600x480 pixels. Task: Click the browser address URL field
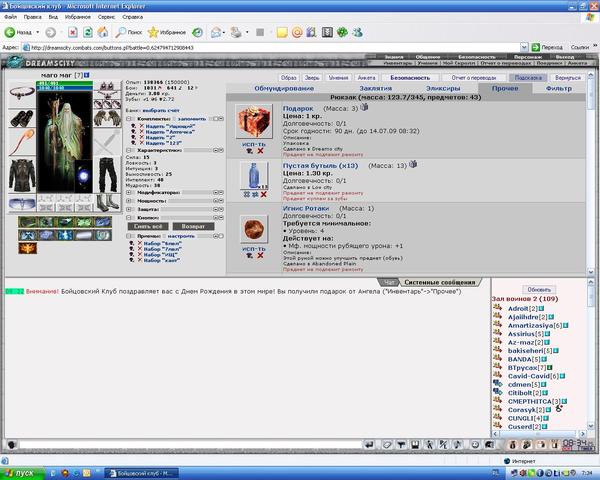tap(271, 47)
